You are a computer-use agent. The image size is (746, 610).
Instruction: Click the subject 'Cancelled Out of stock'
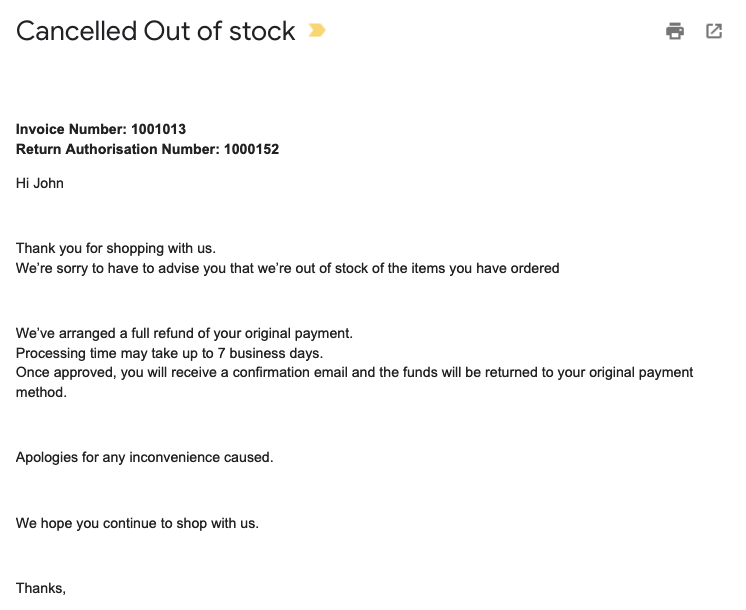(x=156, y=31)
